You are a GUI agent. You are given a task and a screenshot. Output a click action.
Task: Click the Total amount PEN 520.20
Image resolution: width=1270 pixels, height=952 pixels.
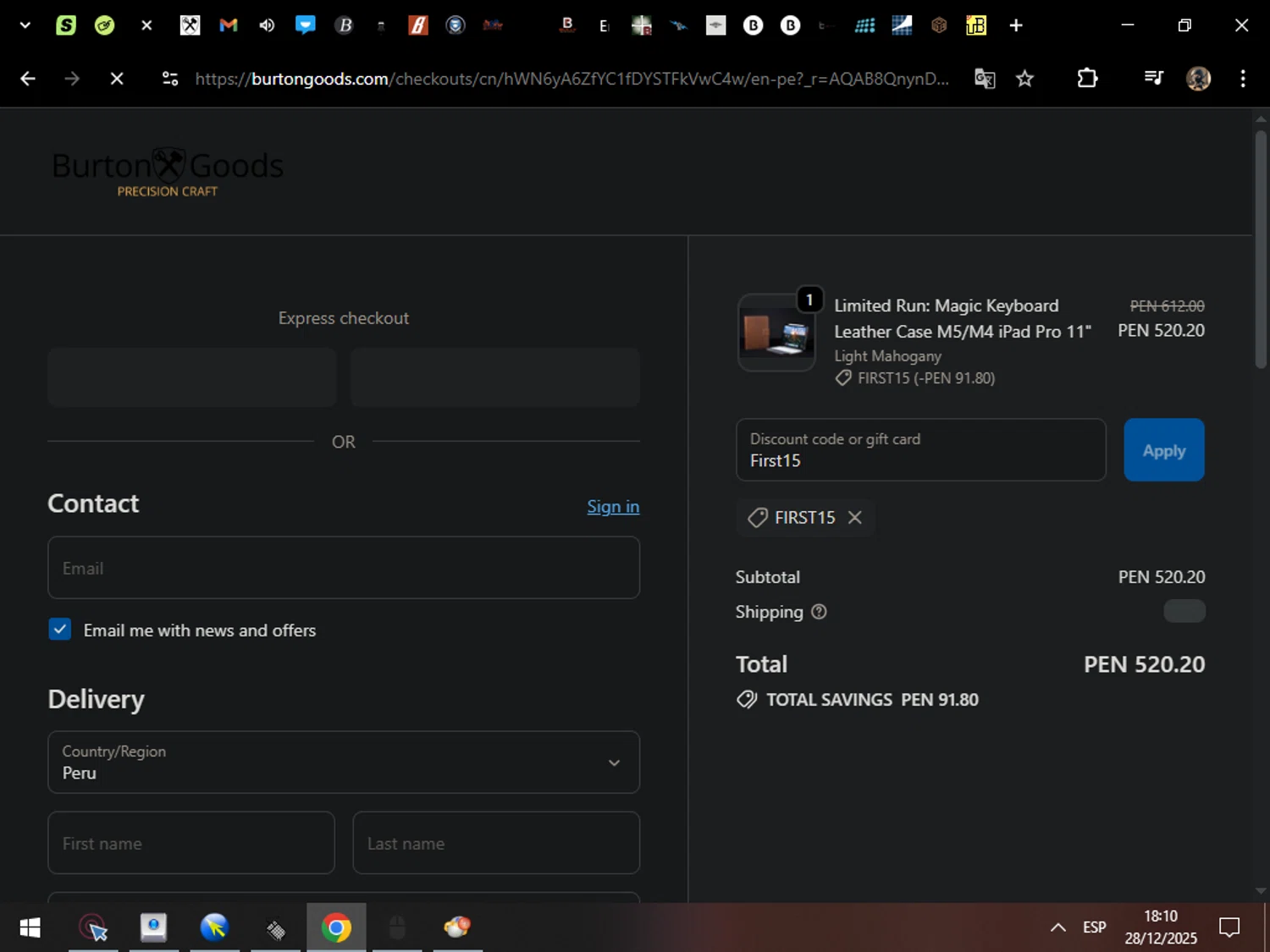tap(1144, 664)
